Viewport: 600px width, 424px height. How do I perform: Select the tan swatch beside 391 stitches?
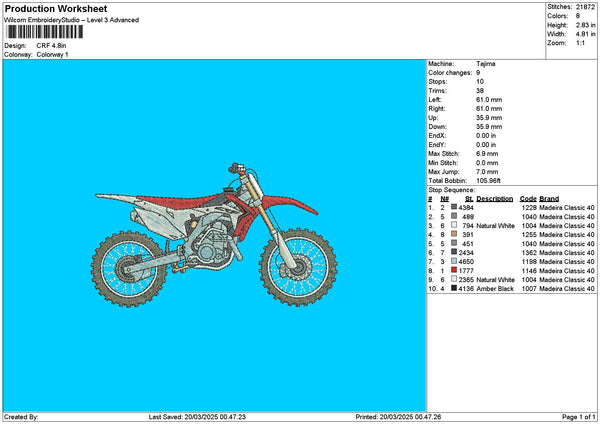(x=454, y=234)
